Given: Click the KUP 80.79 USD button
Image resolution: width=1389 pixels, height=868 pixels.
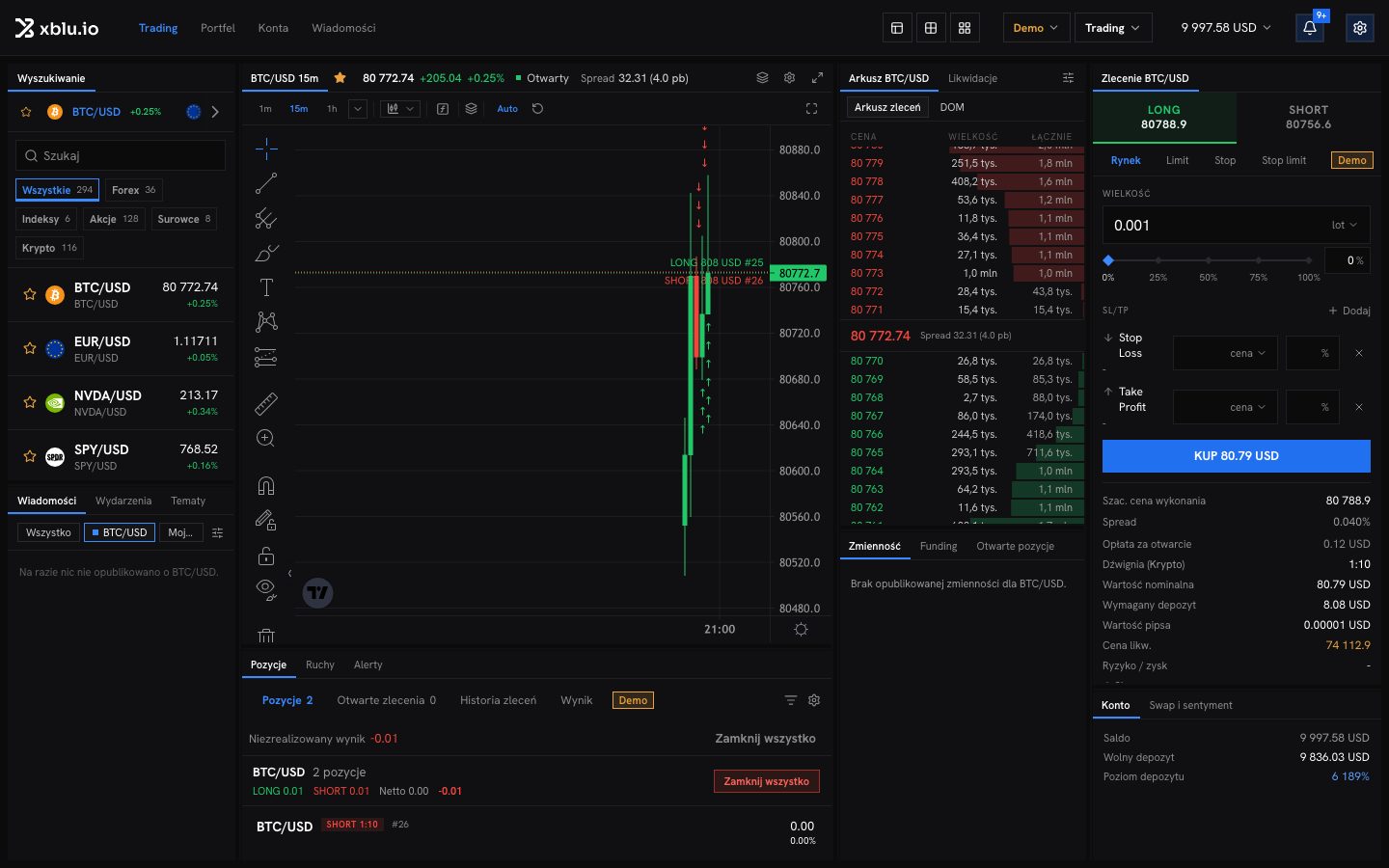Looking at the screenshot, I should (1237, 456).
